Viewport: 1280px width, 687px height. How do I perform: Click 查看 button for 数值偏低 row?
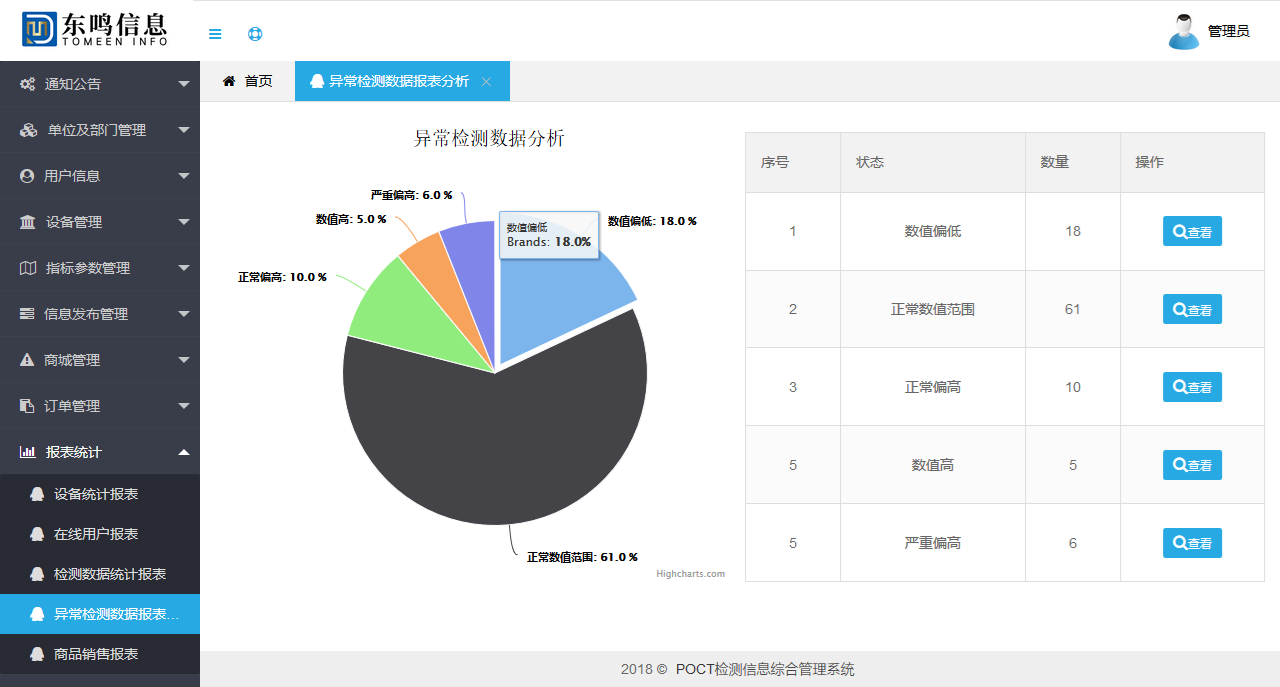pyautogui.click(x=1192, y=231)
